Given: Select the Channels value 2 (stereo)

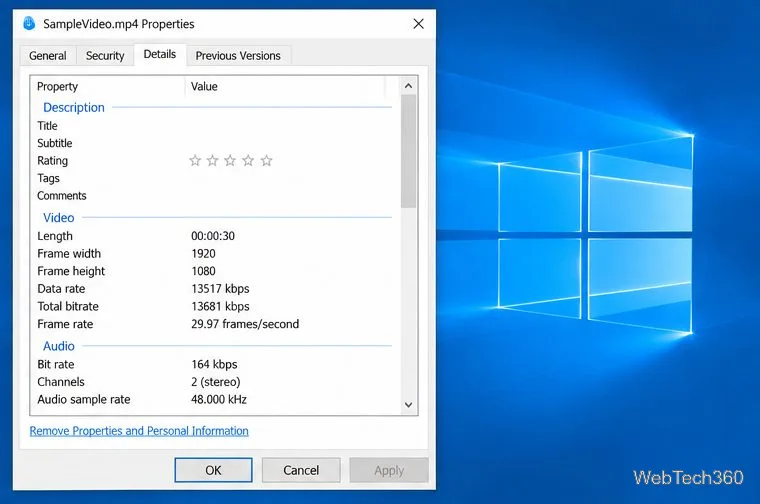Looking at the screenshot, I should (216, 382).
